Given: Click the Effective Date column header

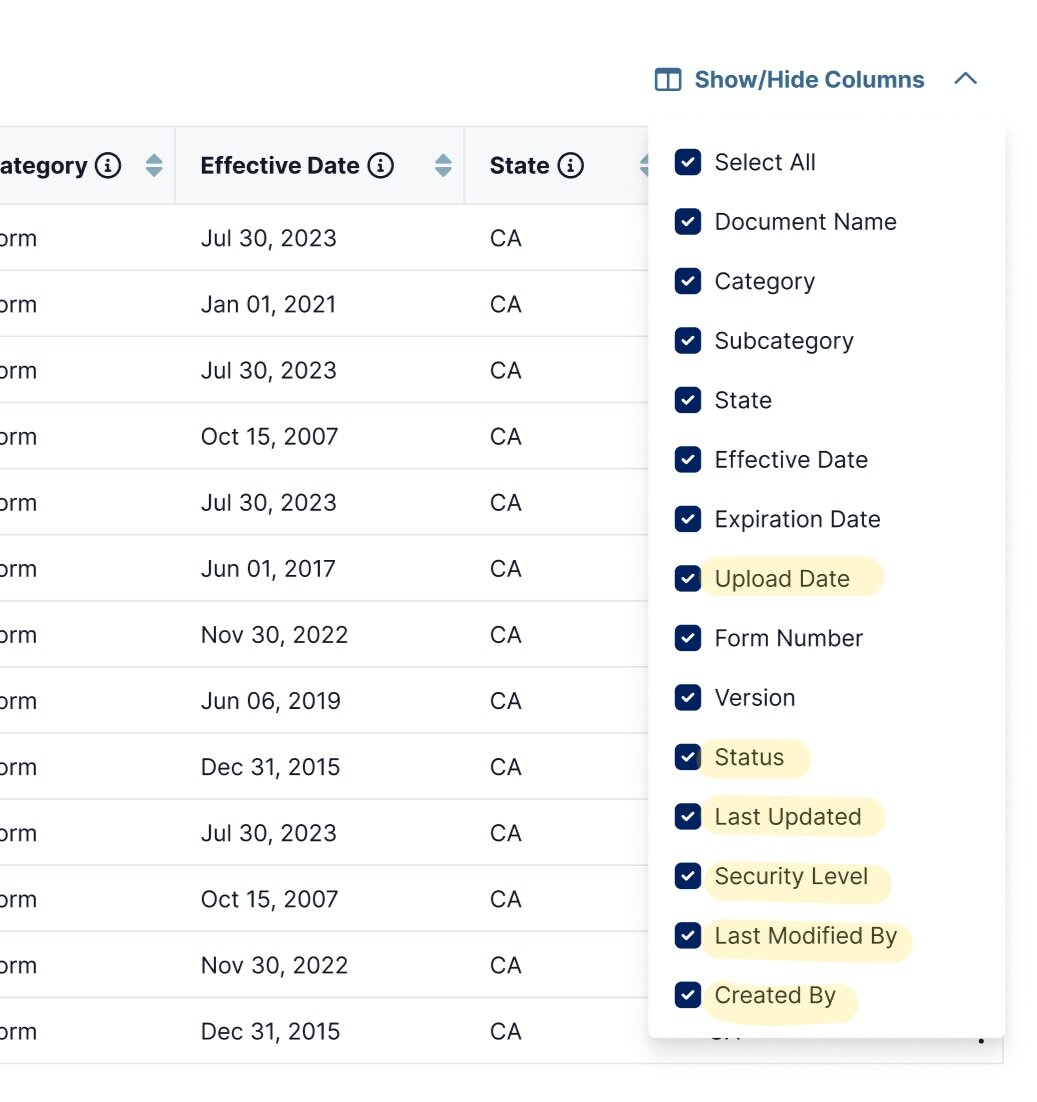Looking at the screenshot, I should click(279, 166).
